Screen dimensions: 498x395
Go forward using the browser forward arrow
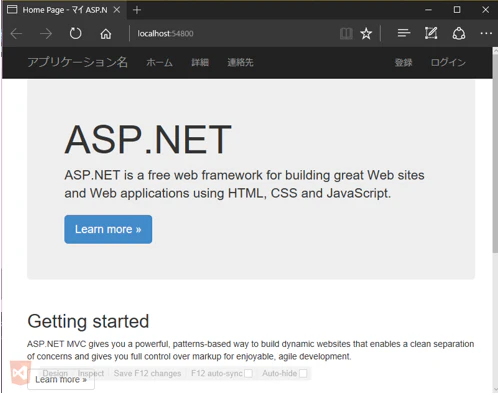46,34
